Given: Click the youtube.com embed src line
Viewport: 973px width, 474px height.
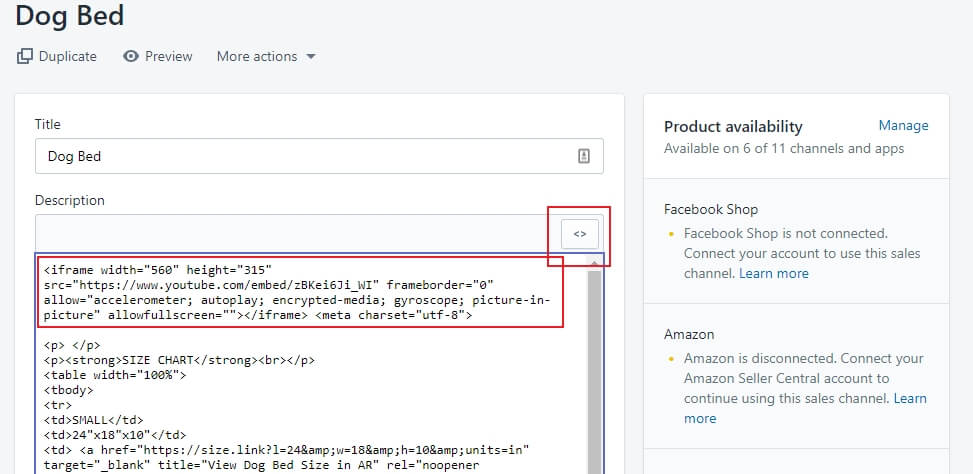Looking at the screenshot, I should tap(269, 285).
